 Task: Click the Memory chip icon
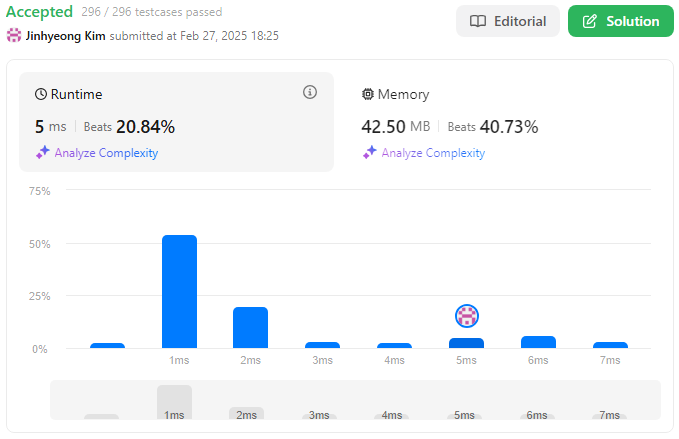click(x=368, y=94)
